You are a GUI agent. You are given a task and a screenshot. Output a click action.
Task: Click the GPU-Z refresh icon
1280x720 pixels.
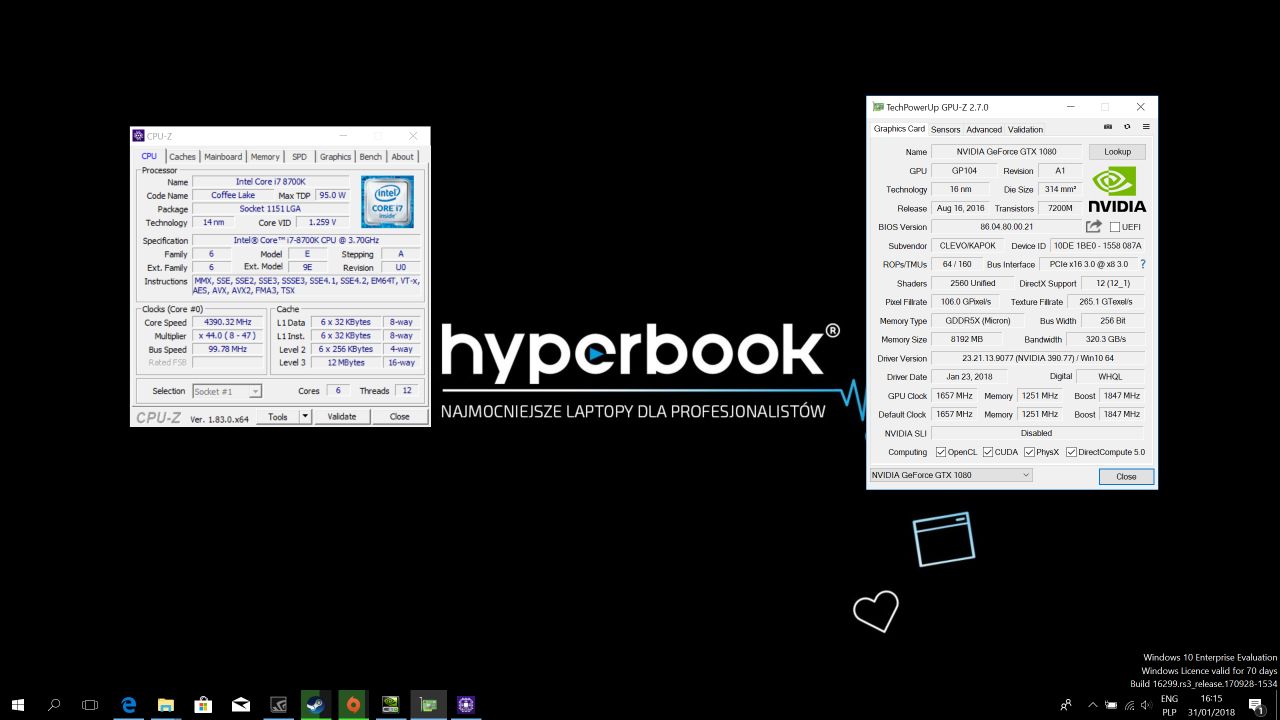[x=1127, y=127]
